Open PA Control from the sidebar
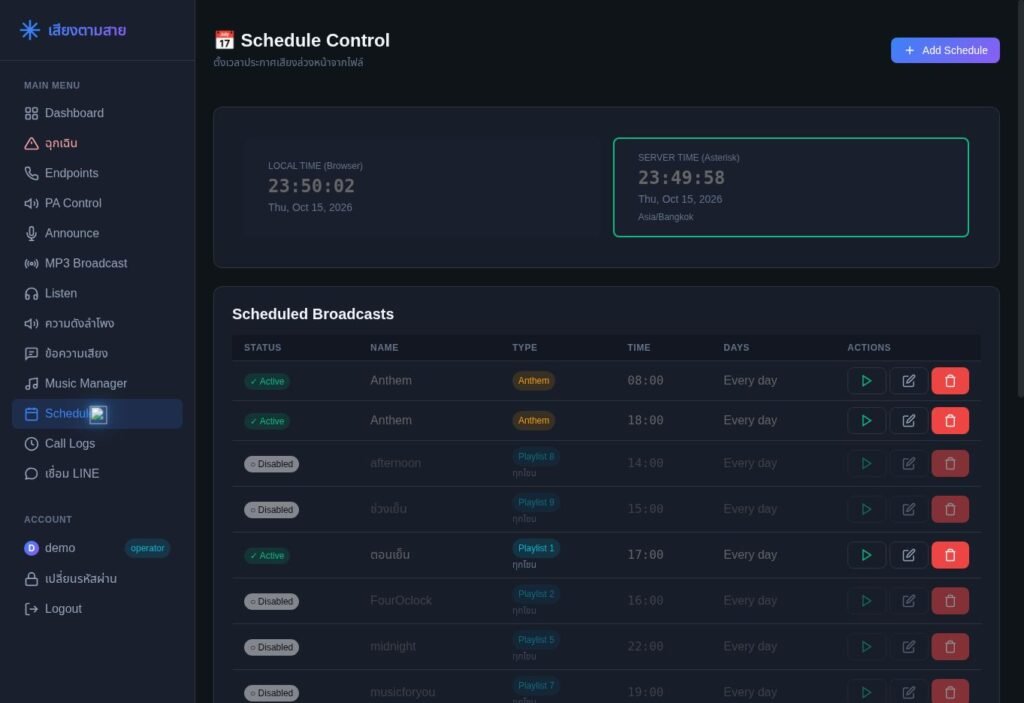The width and height of the screenshot is (1024, 703). pyautogui.click(x=97, y=203)
